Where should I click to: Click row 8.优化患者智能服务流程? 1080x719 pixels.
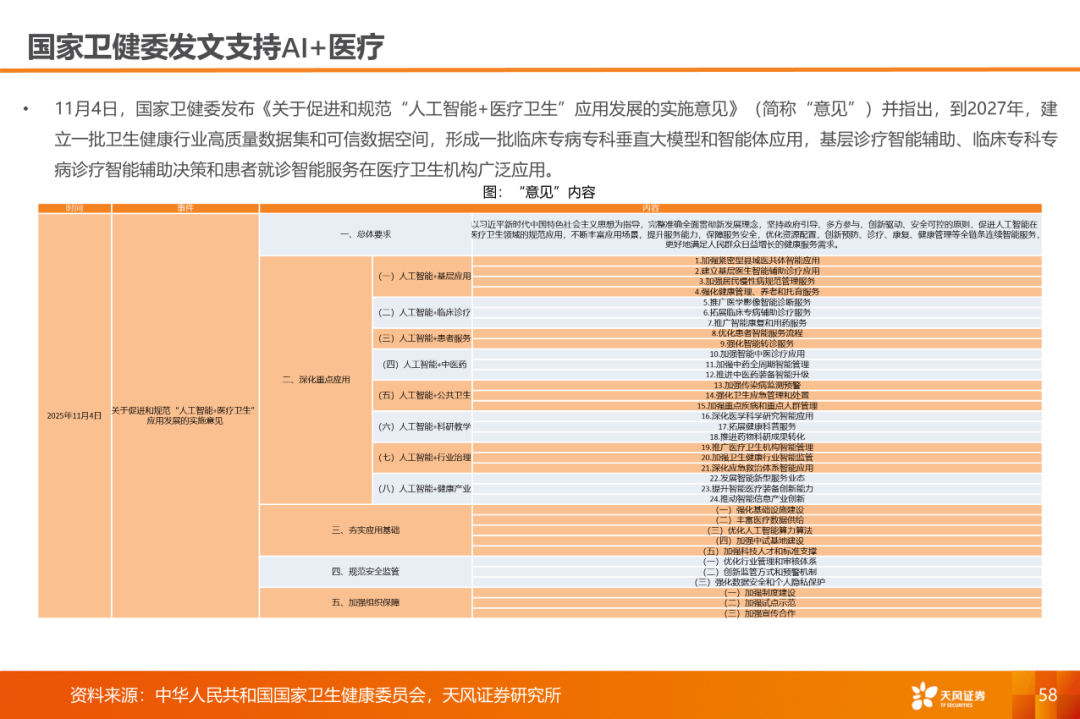pos(757,333)
